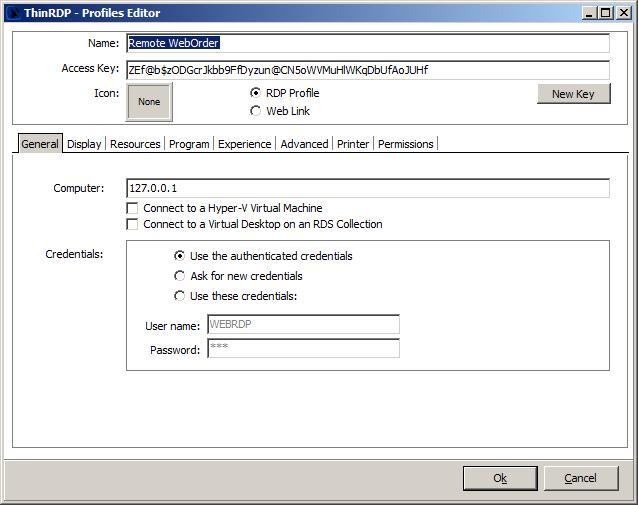Enable Connect to a Hyper-V Virtual Machine

point(132,208)
